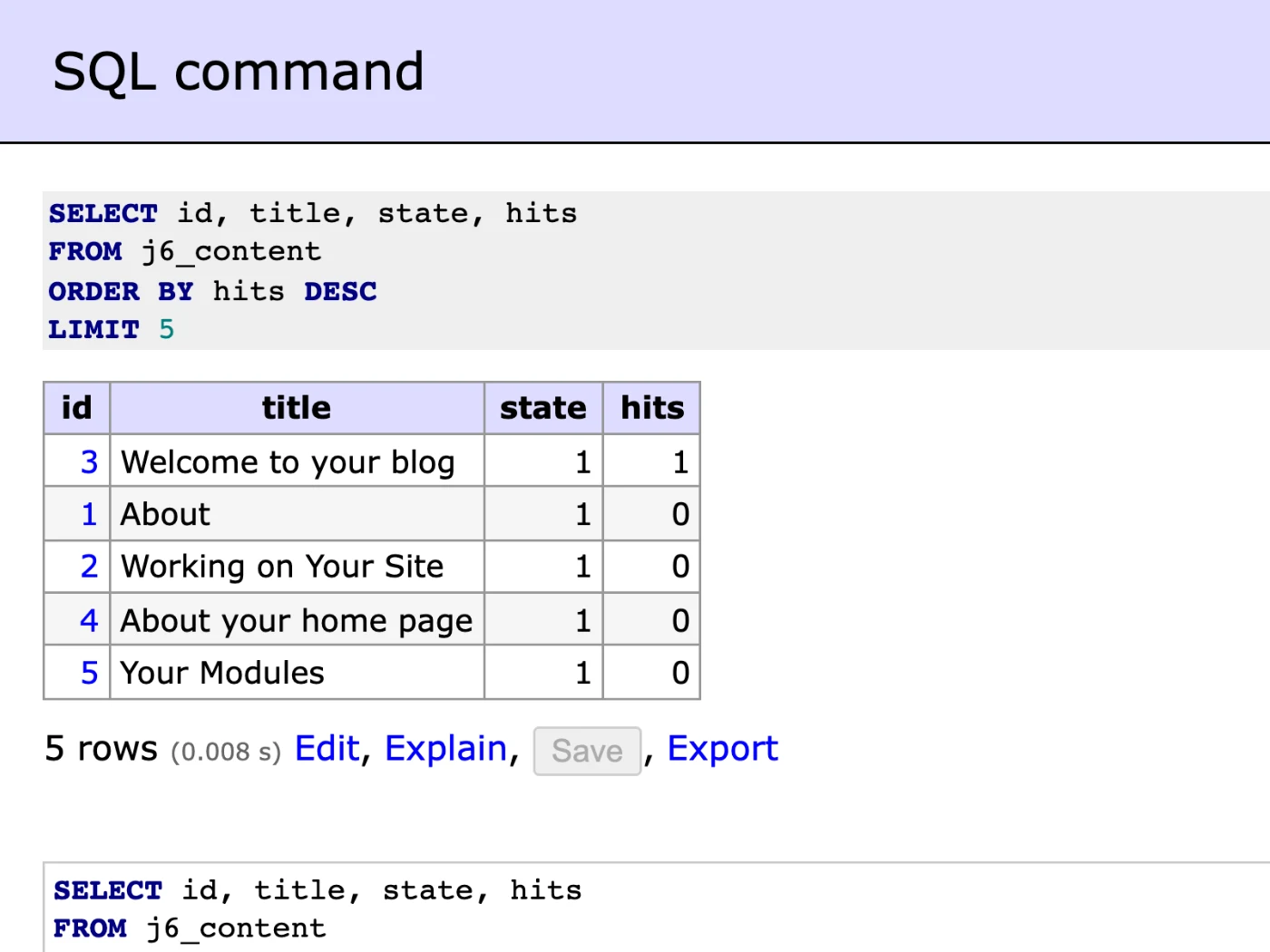Click the 'id' column header

point(77,408)
